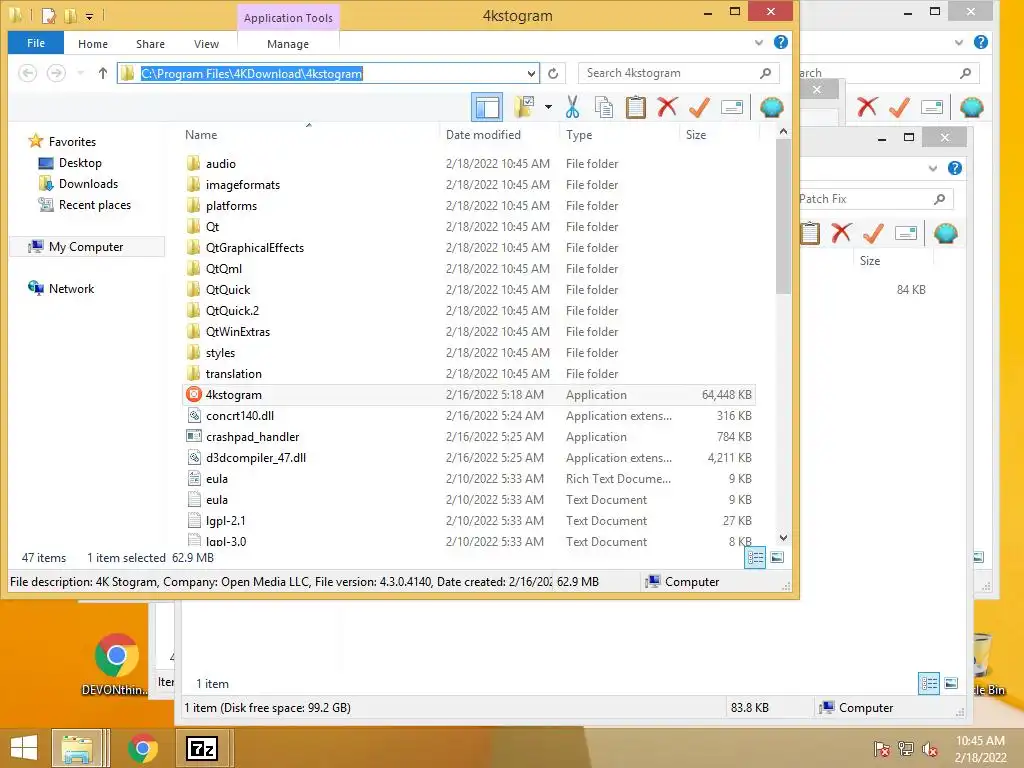Click the orange checkmark Properties icon
The width and height of the screenshot is (1024, 768).
[699, 107]
